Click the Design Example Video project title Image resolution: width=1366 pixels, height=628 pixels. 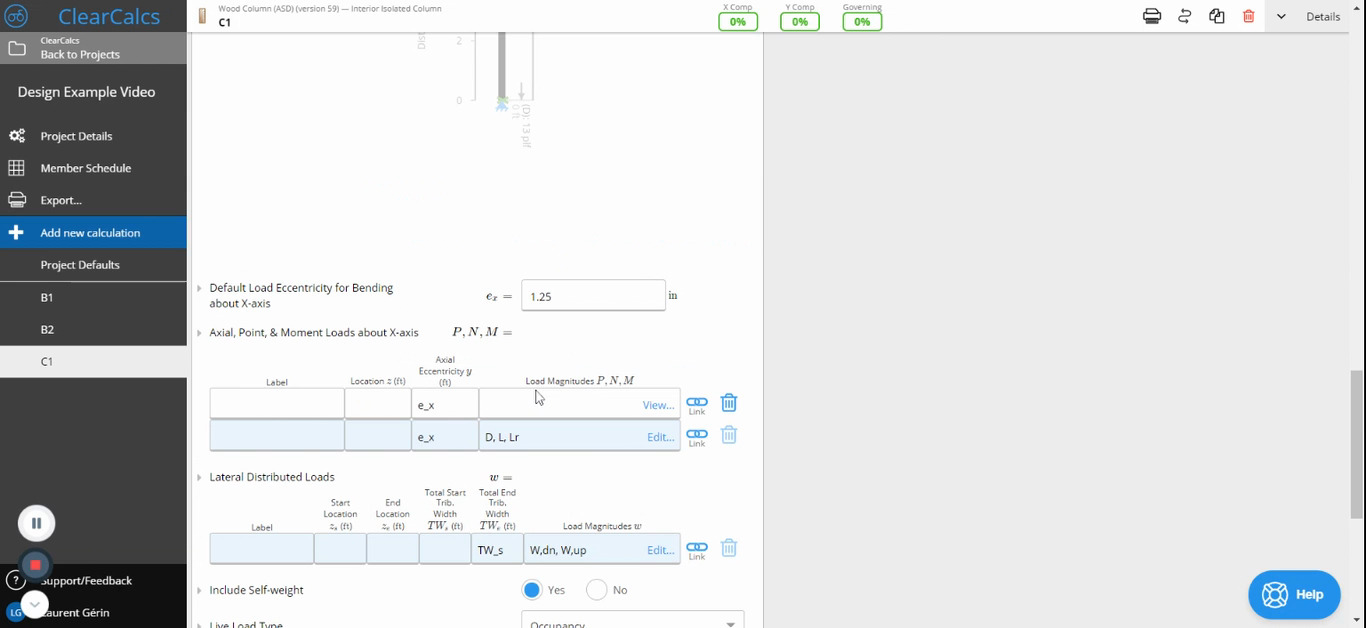coord(86,92)
